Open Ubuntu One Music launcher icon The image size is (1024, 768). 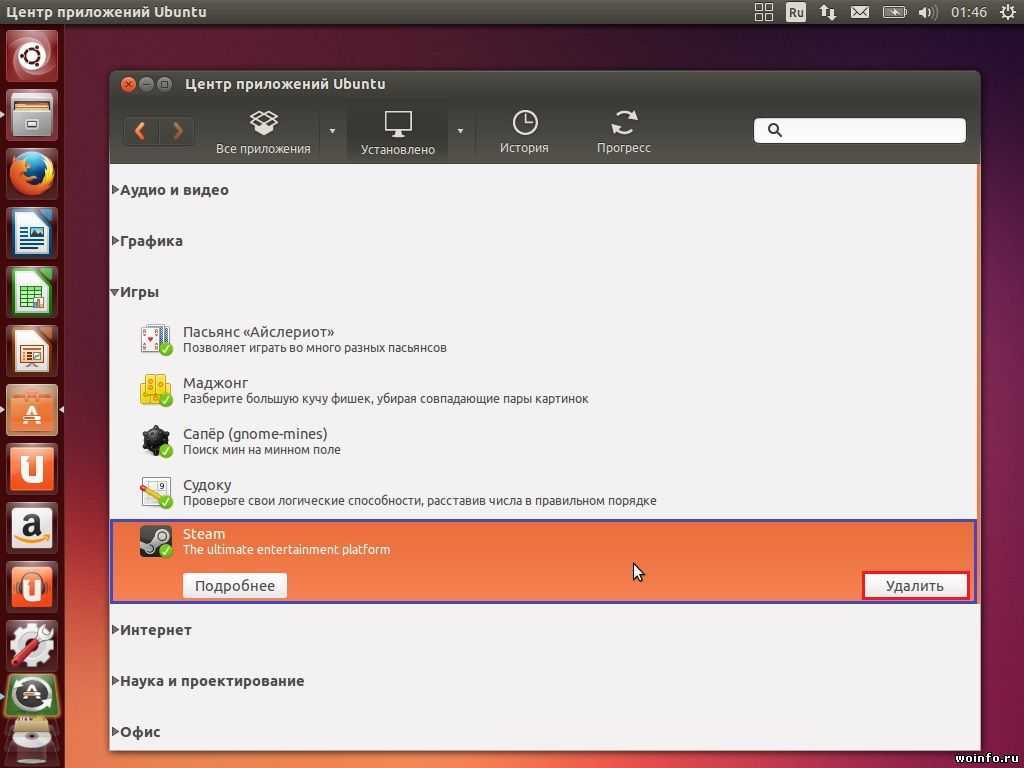[x=32, y=586]
